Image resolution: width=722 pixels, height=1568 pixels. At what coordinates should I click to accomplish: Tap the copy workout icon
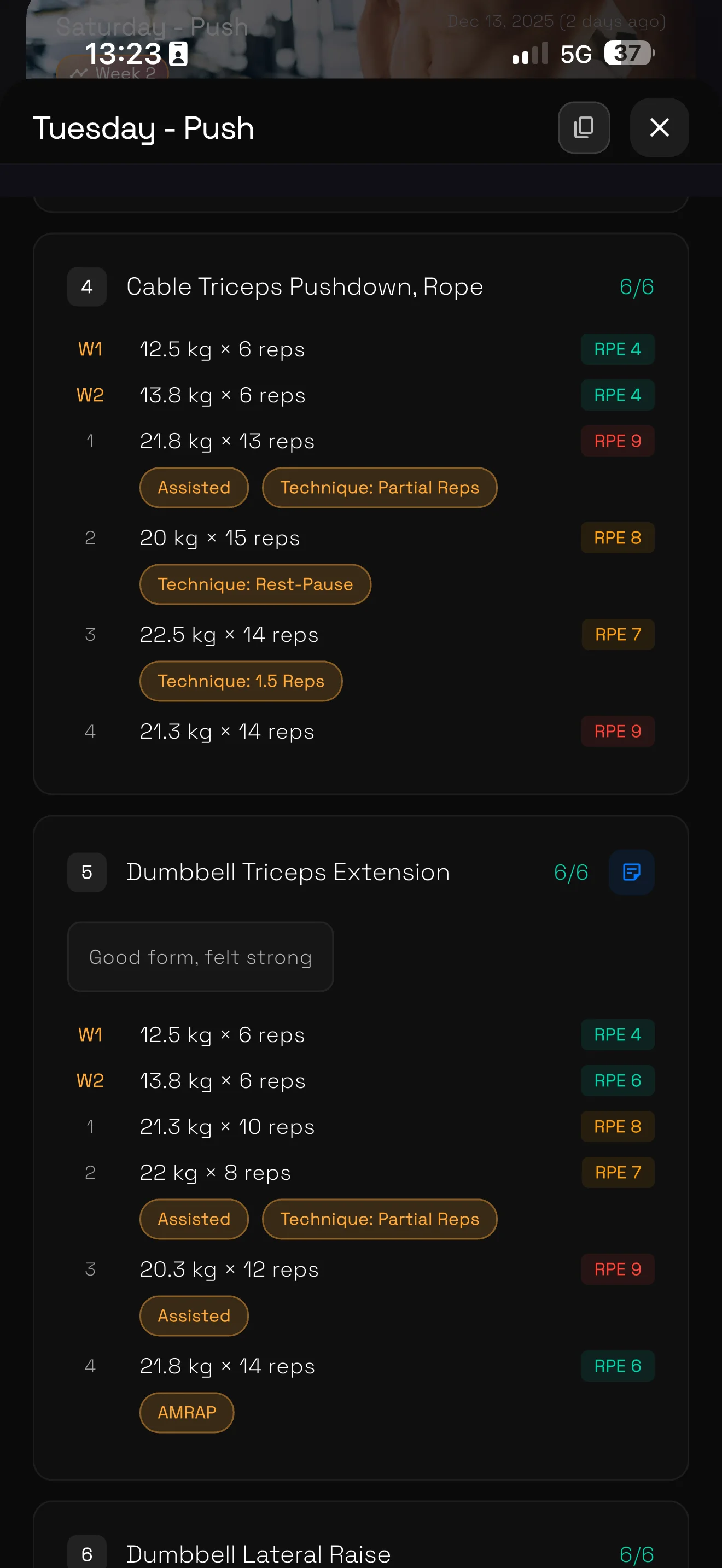coord(583,127)
